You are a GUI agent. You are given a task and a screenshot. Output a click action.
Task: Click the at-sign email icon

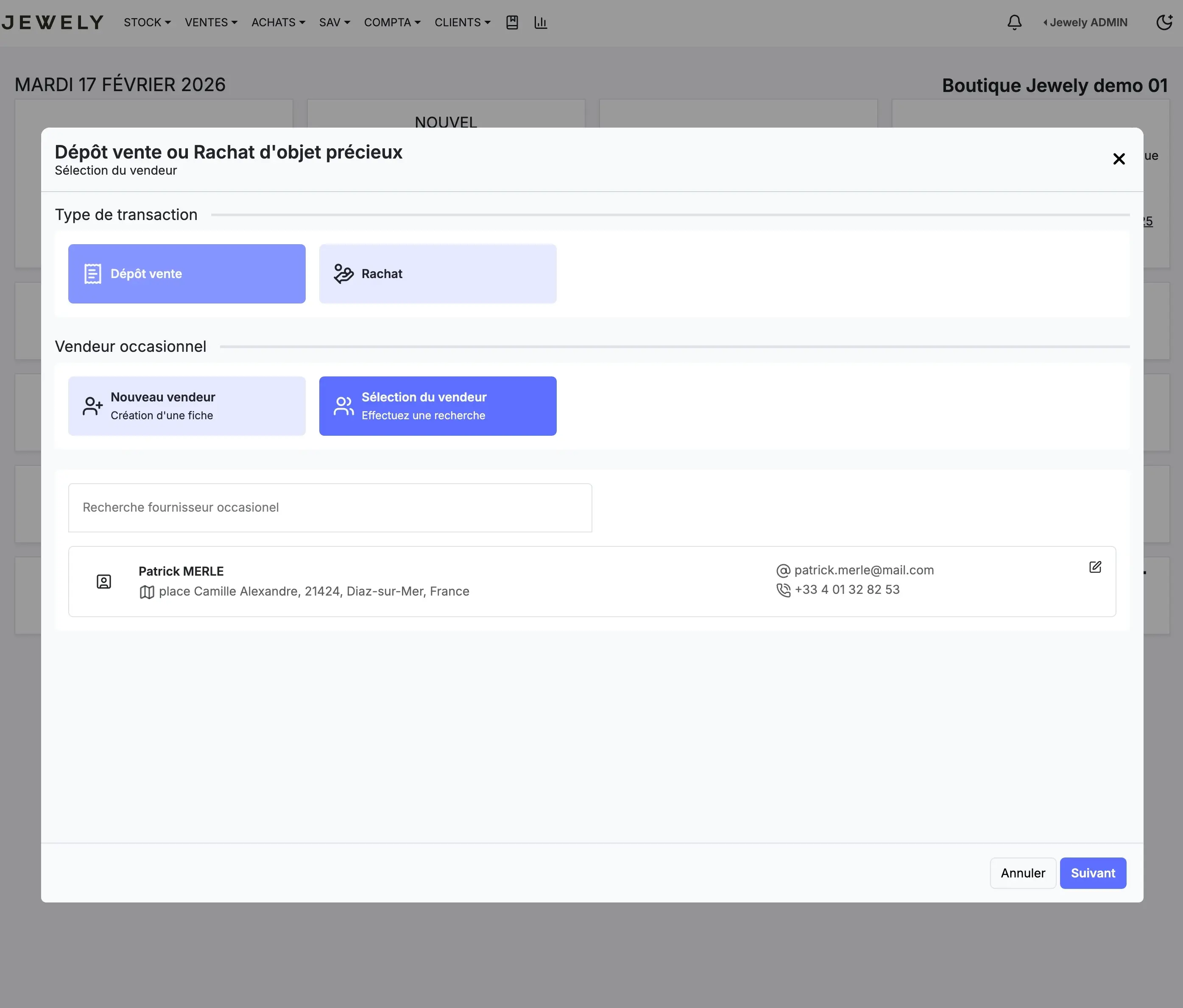click(x=783, y=571)
